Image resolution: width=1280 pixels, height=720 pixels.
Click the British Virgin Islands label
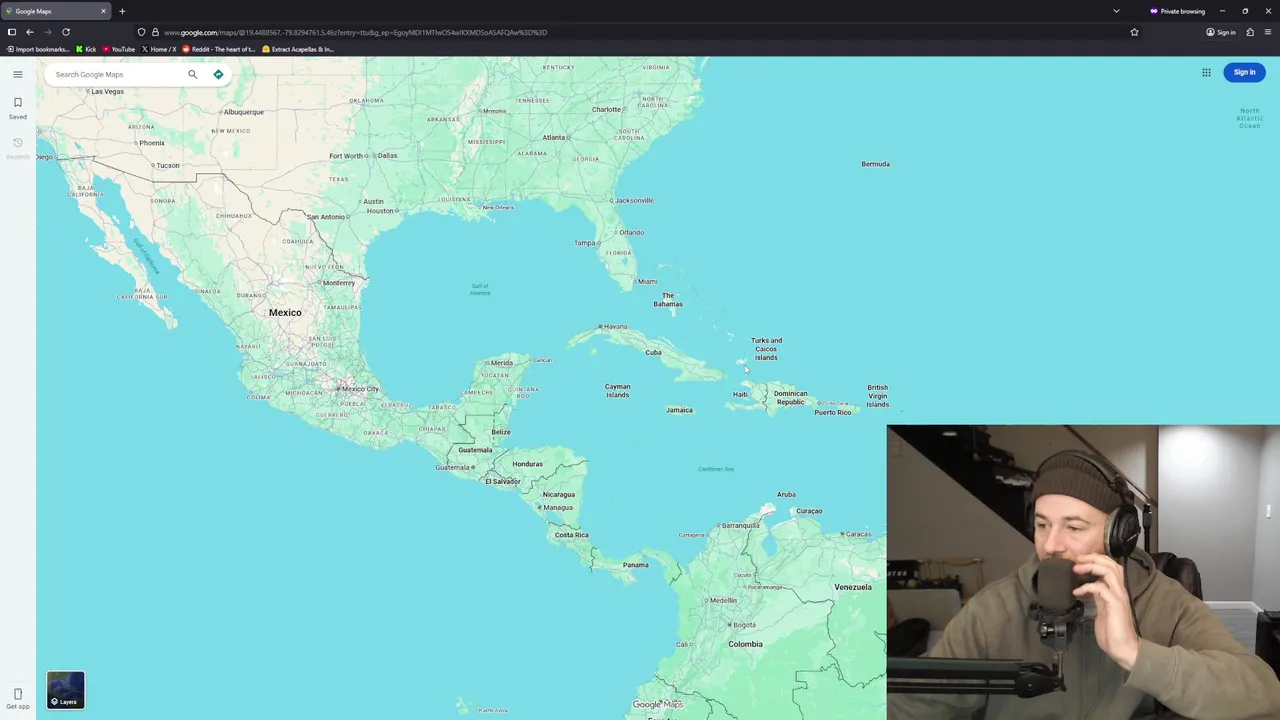877,396
